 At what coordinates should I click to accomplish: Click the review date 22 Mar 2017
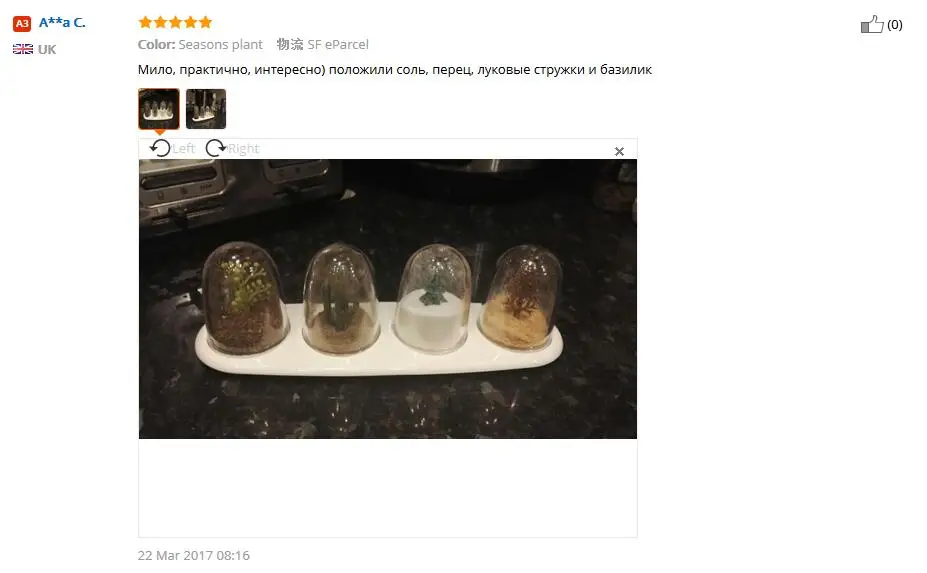[x=193, y=555]
